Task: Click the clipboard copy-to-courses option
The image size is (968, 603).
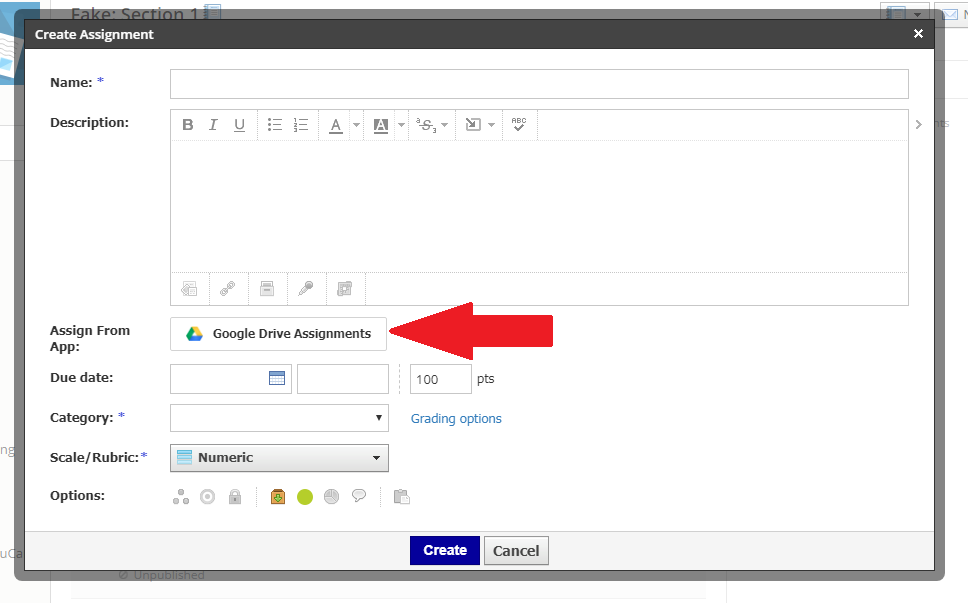Action: click(x=402, y=496)
